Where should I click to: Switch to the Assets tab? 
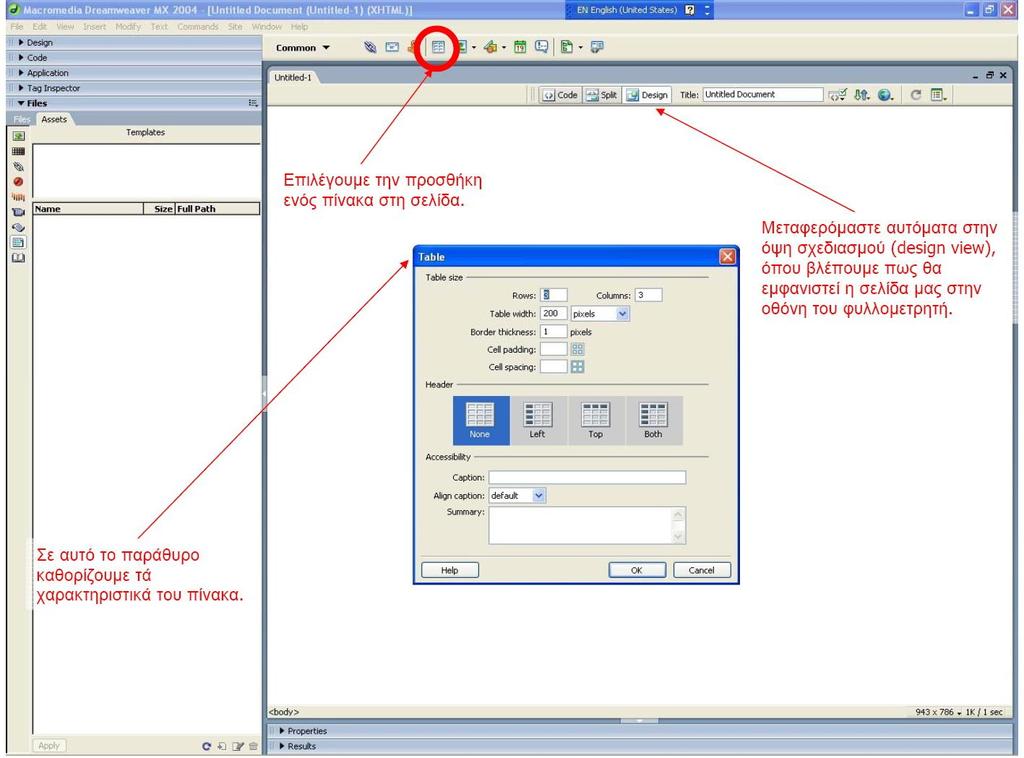(54, 119)
